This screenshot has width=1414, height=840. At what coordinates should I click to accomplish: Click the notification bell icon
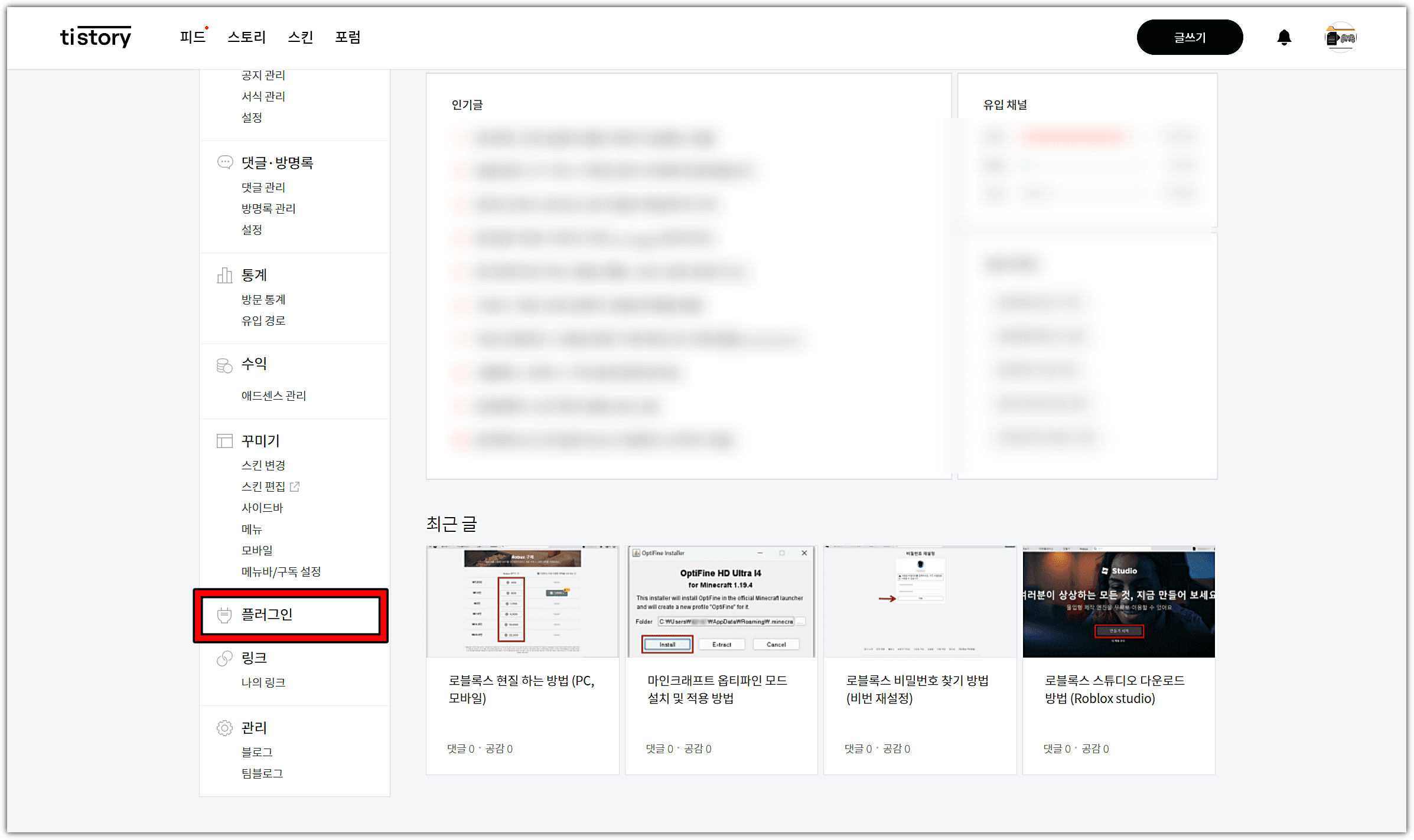pyautogui.click(x=1283, y=38)
